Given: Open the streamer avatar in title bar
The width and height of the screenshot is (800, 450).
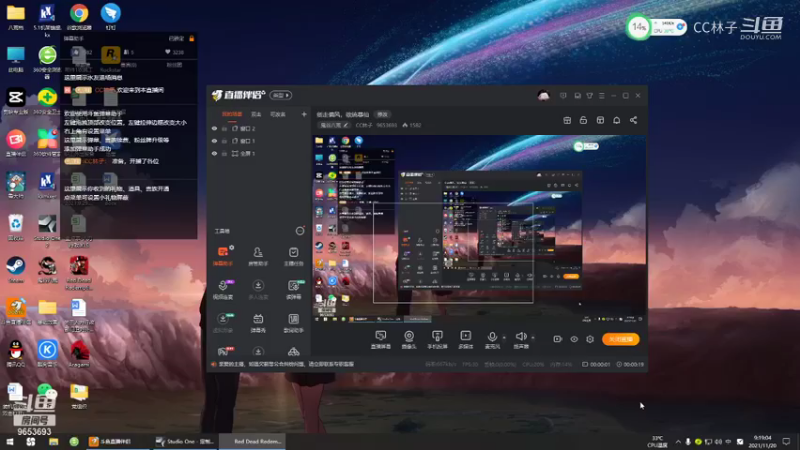Looking at the screenshot, I should 544,95.
